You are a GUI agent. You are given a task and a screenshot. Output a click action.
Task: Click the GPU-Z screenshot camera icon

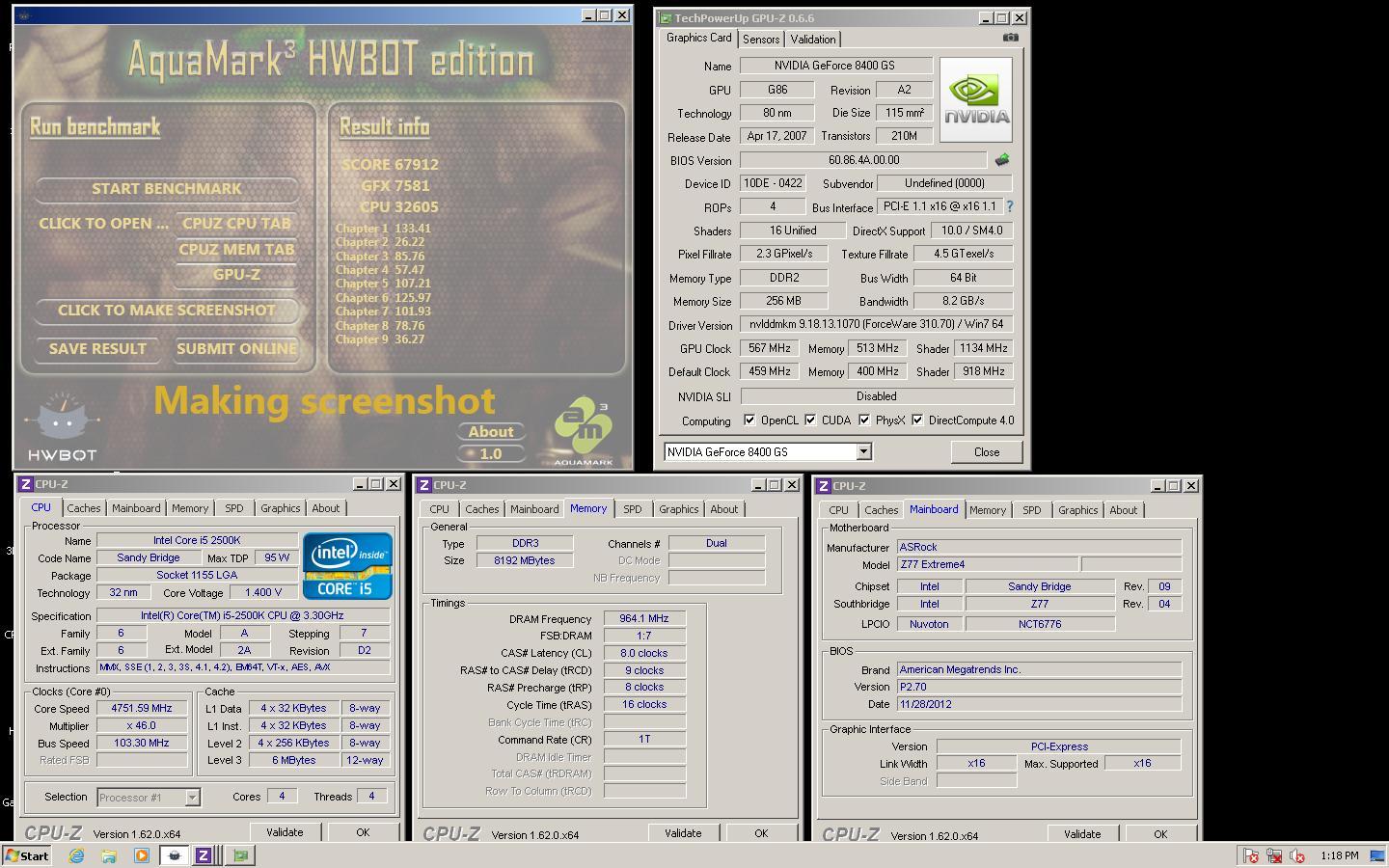coord(1010,38)
